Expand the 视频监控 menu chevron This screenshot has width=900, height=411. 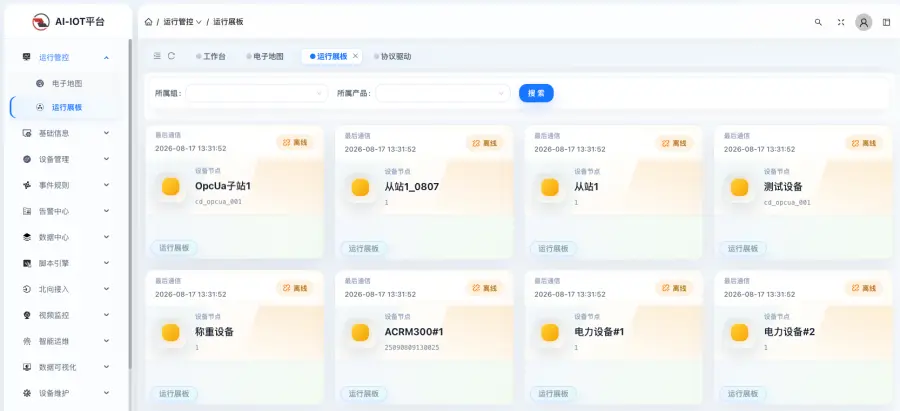tap(106, 315)
